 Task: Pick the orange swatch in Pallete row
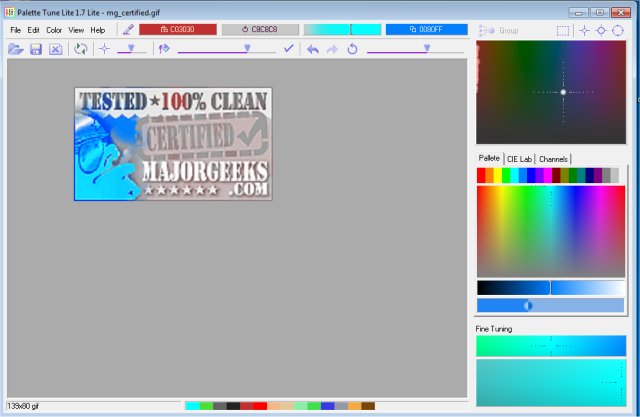[489, 175]
